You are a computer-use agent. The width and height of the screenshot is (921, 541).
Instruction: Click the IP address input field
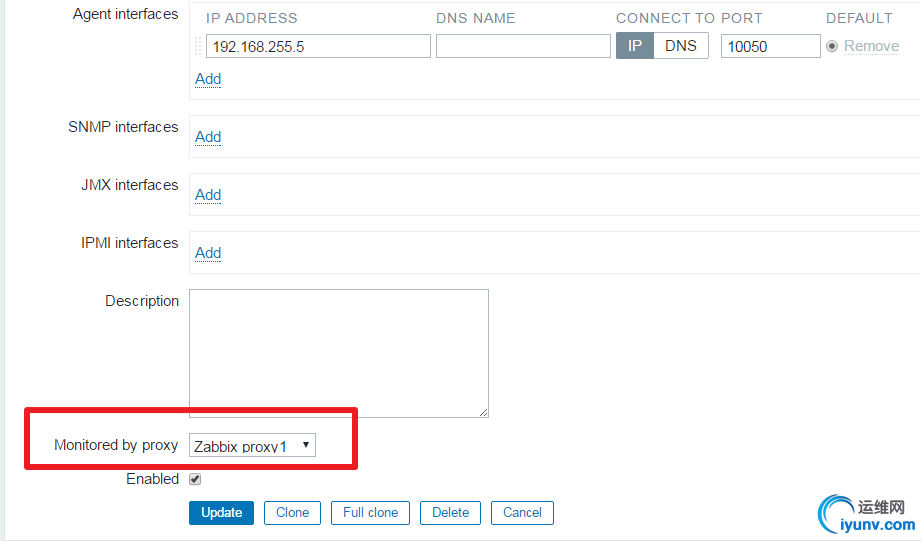coord(318,46)
